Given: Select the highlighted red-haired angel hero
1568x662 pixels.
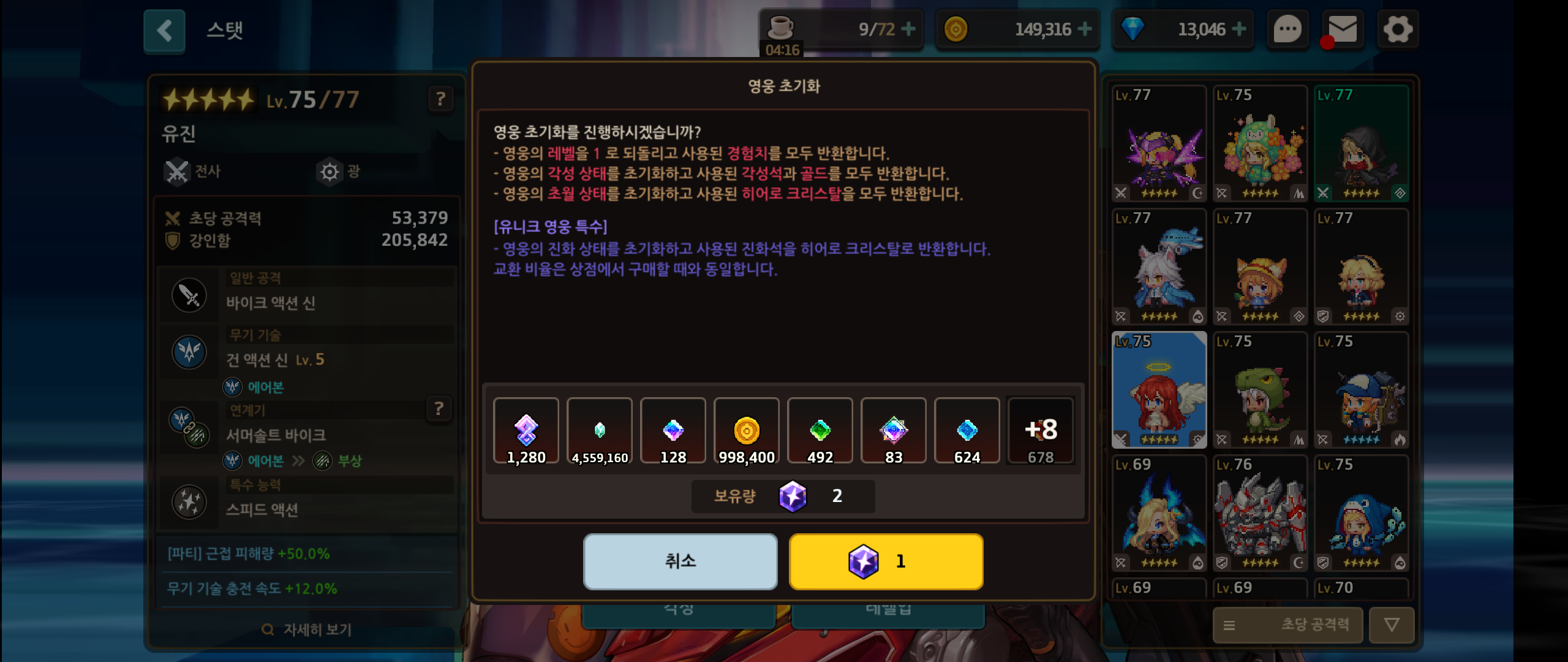Looking at the screenshot, I should (1159, 390).
